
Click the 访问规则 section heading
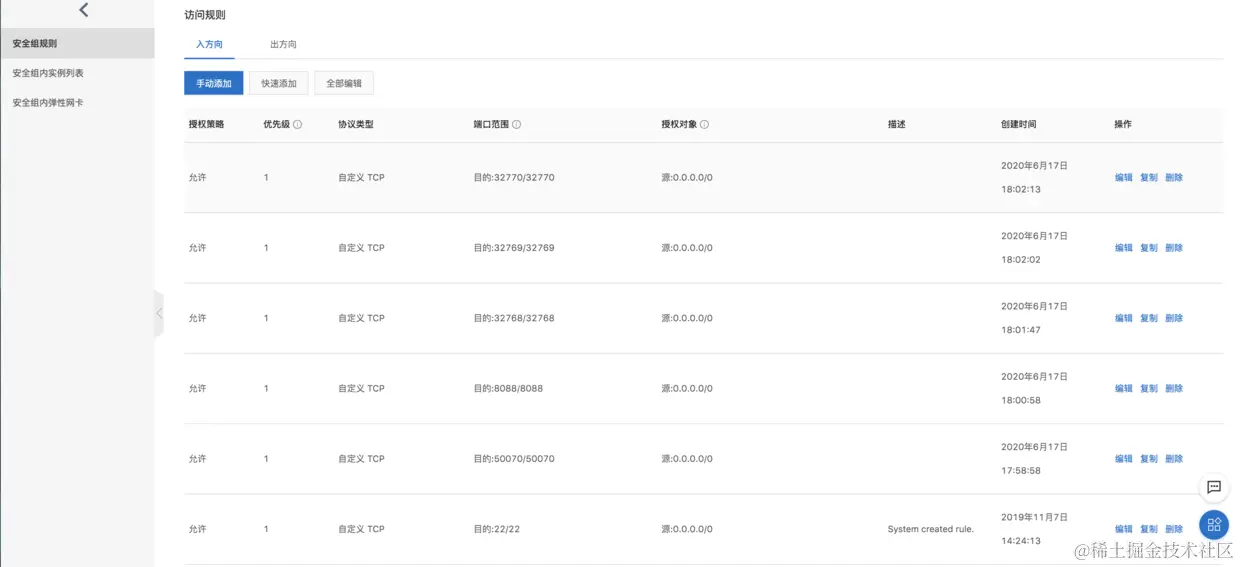[x=205, y=15]
